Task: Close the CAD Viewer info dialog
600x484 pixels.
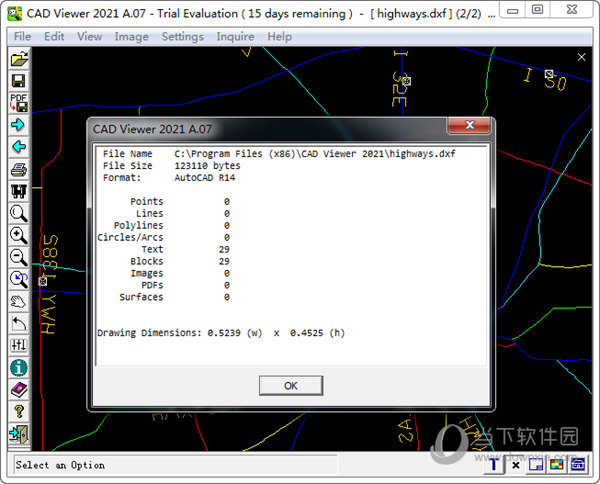Action: click(470, 125)
